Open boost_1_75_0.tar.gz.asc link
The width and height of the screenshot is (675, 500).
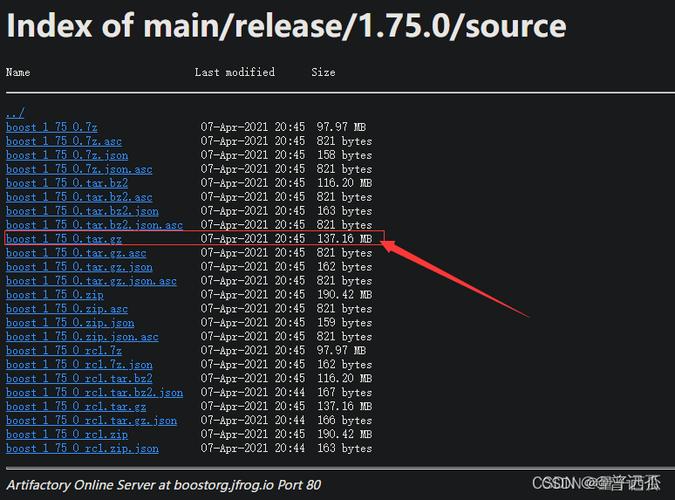point(76,253)
